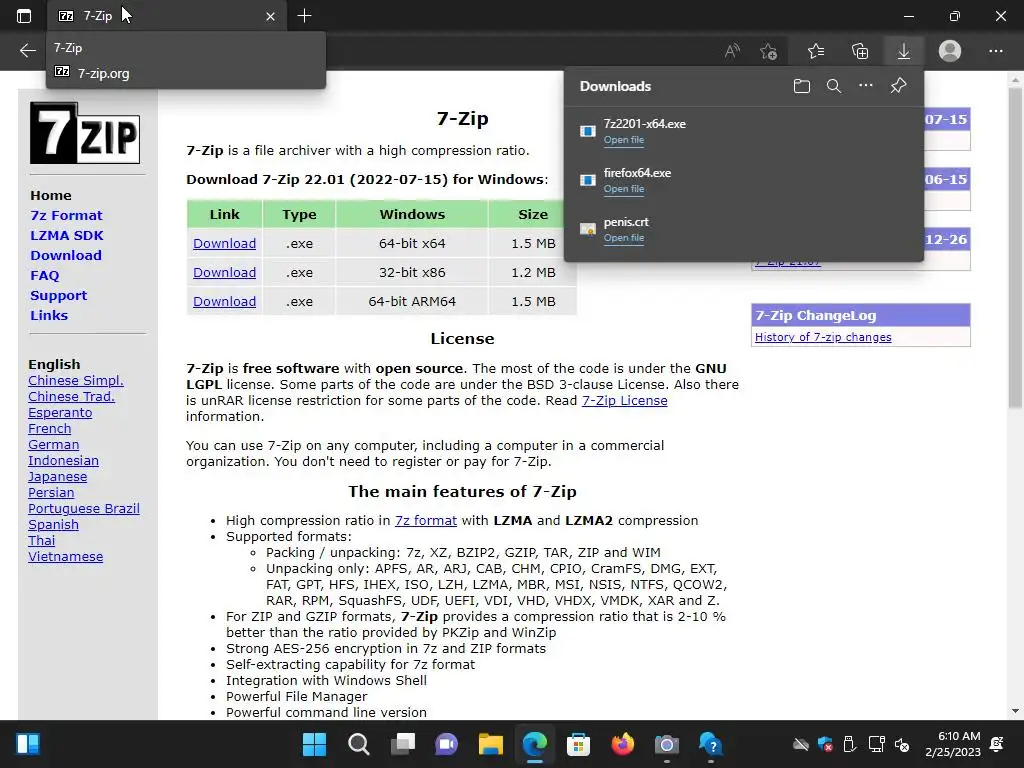Click the 7-Zip logo image
Screen dimensions: 1024x768
[x=85, y=133]
